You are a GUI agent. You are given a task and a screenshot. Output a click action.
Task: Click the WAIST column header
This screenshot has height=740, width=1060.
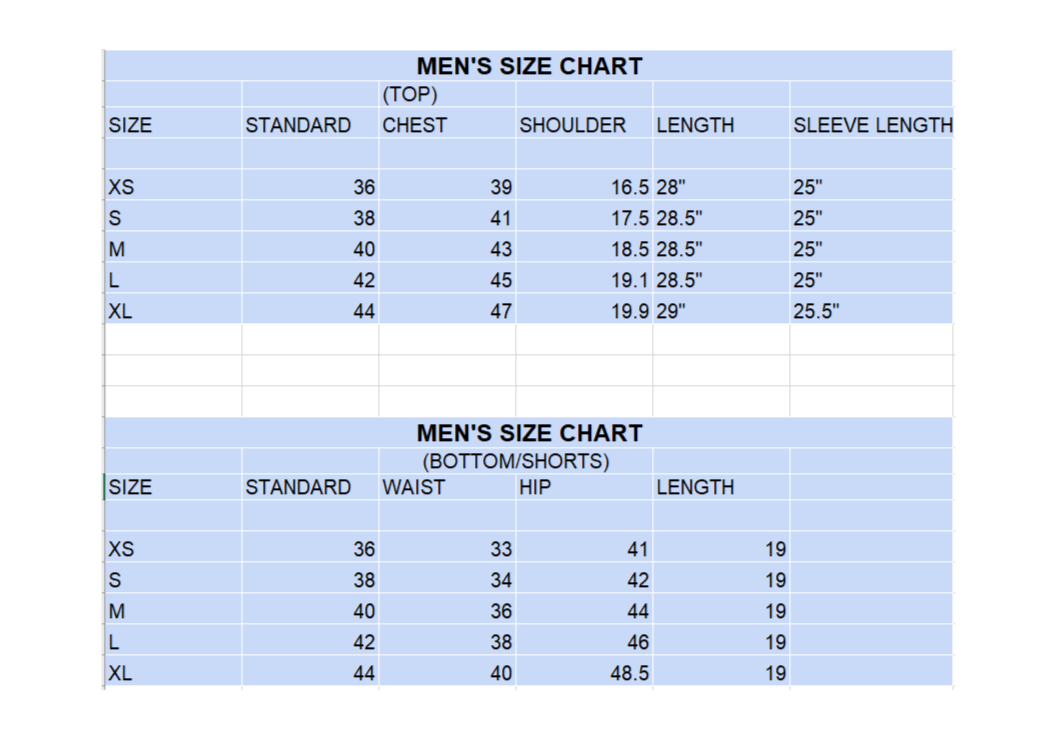tap(414, 487)
